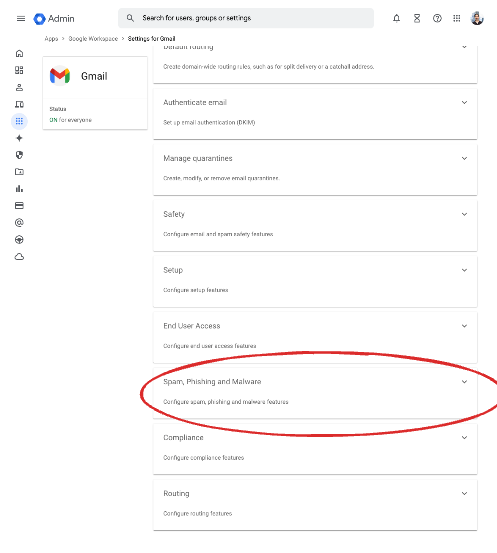Open the Reporting bar chart sidebar icon
Viewport: 497px width, 553px height.
[19, 189]
